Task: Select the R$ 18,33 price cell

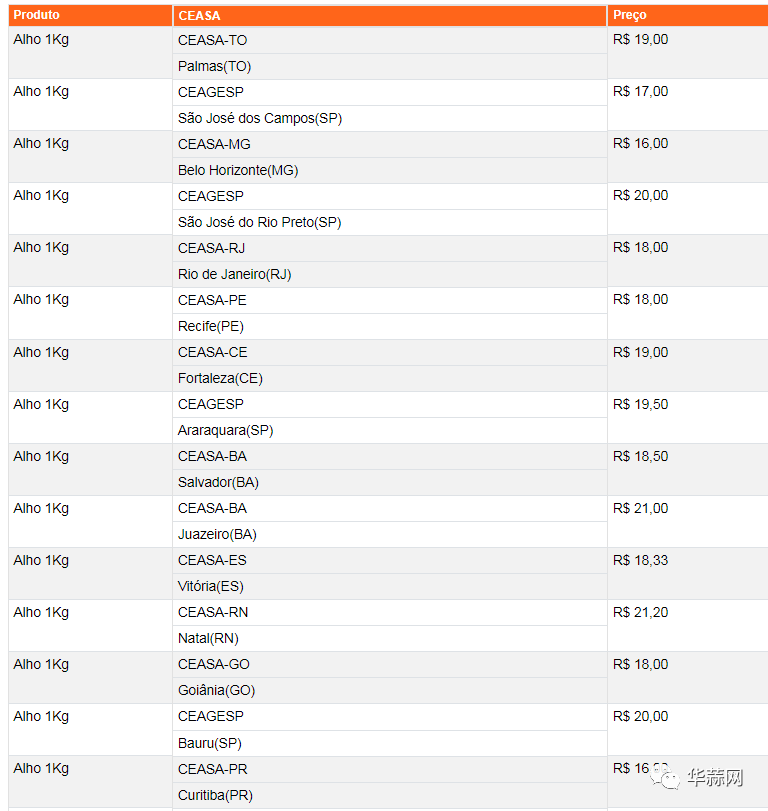Action: 688,573
